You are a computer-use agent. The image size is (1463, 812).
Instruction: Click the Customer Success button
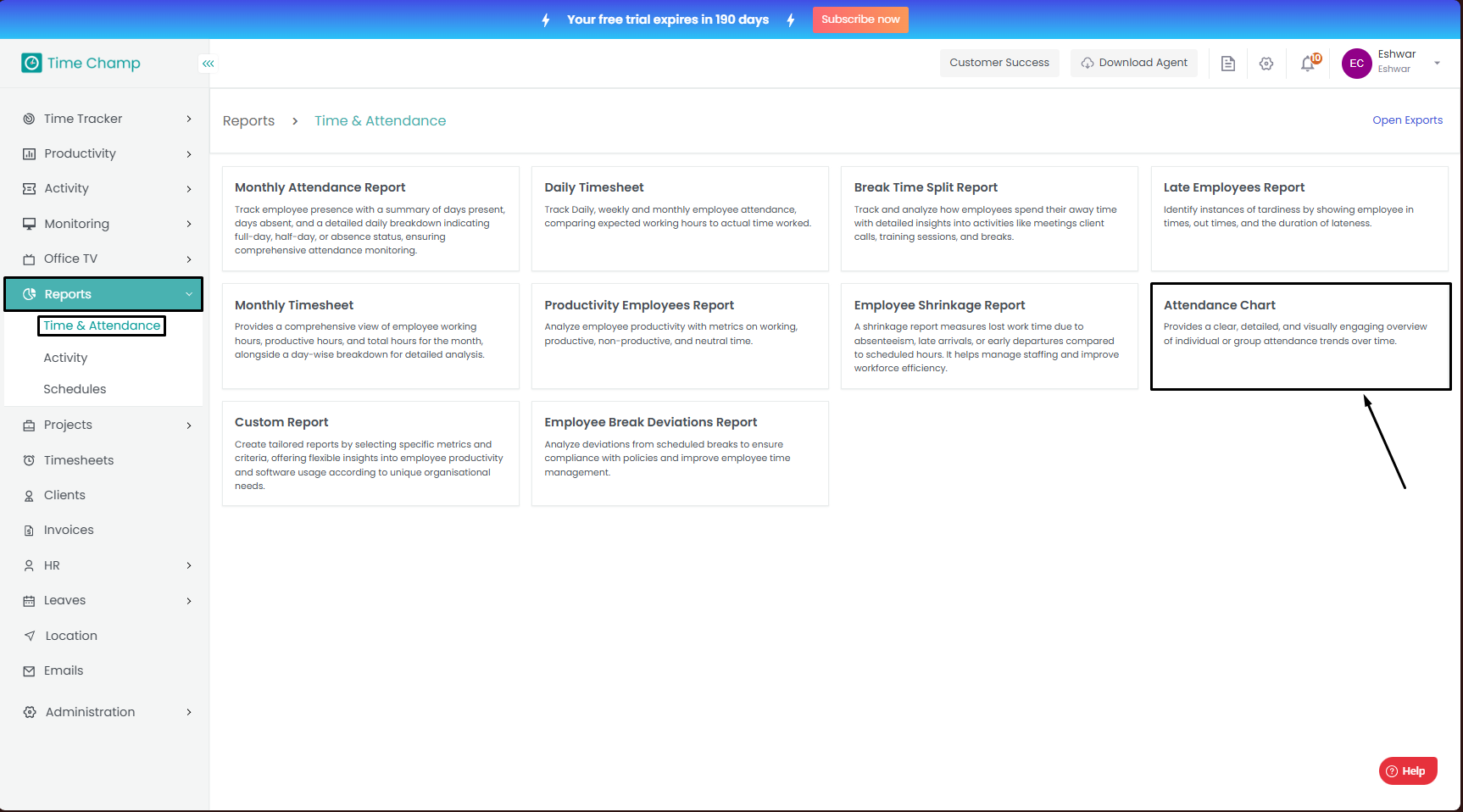(x=999, y=63)
